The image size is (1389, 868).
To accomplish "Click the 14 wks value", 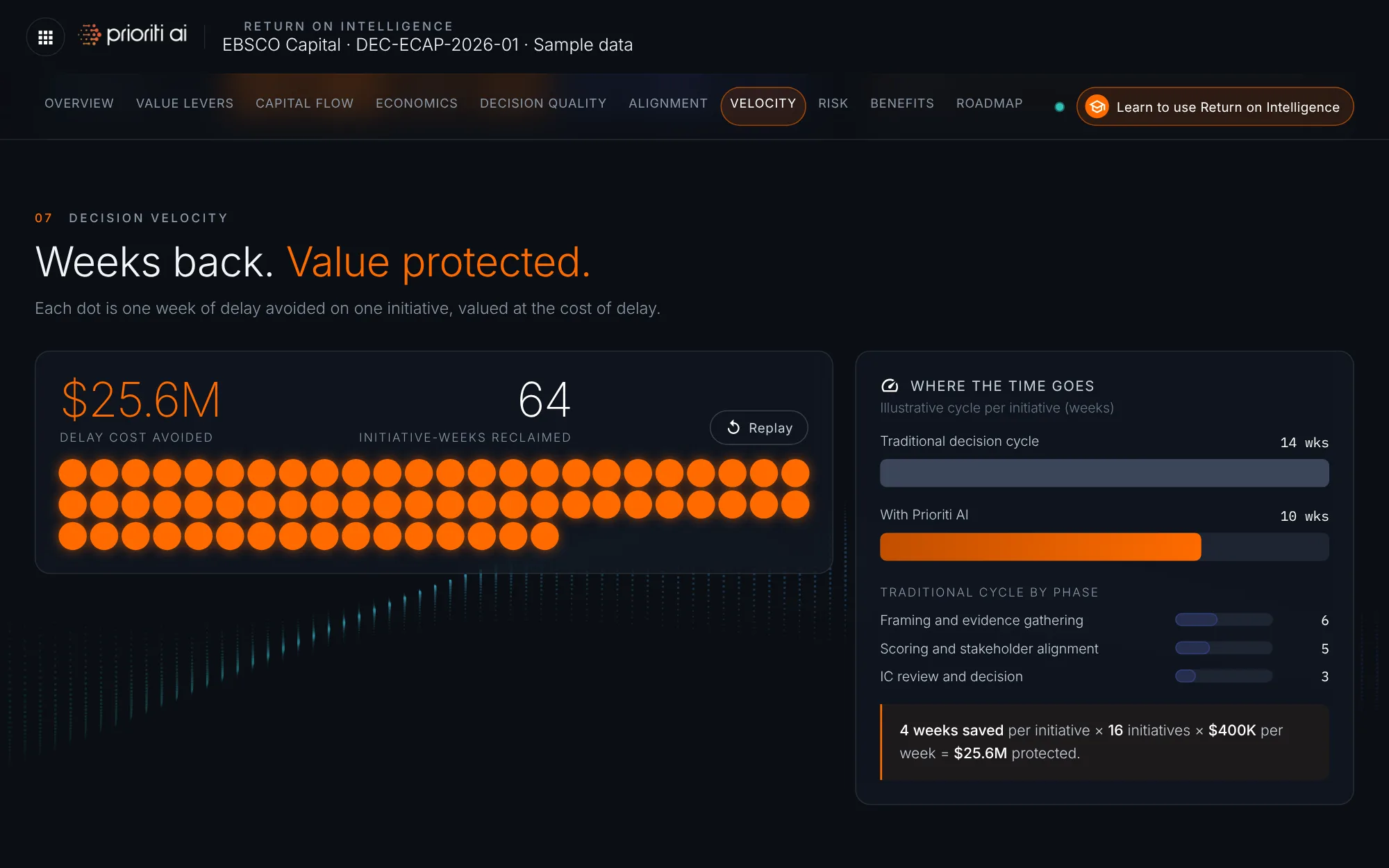I will pyautogui.click(x=1304, y=442).
